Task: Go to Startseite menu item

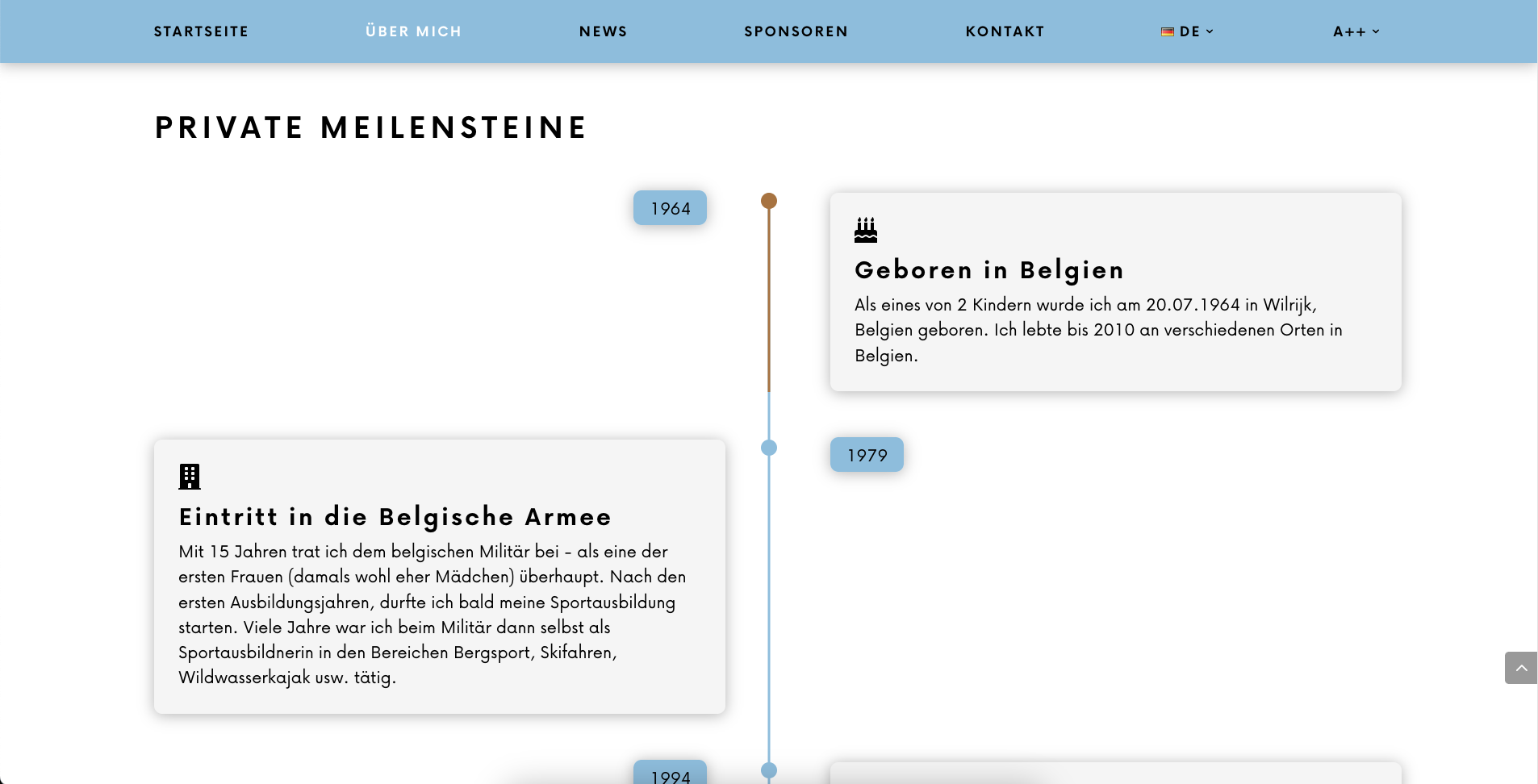Action: point(201,32)
